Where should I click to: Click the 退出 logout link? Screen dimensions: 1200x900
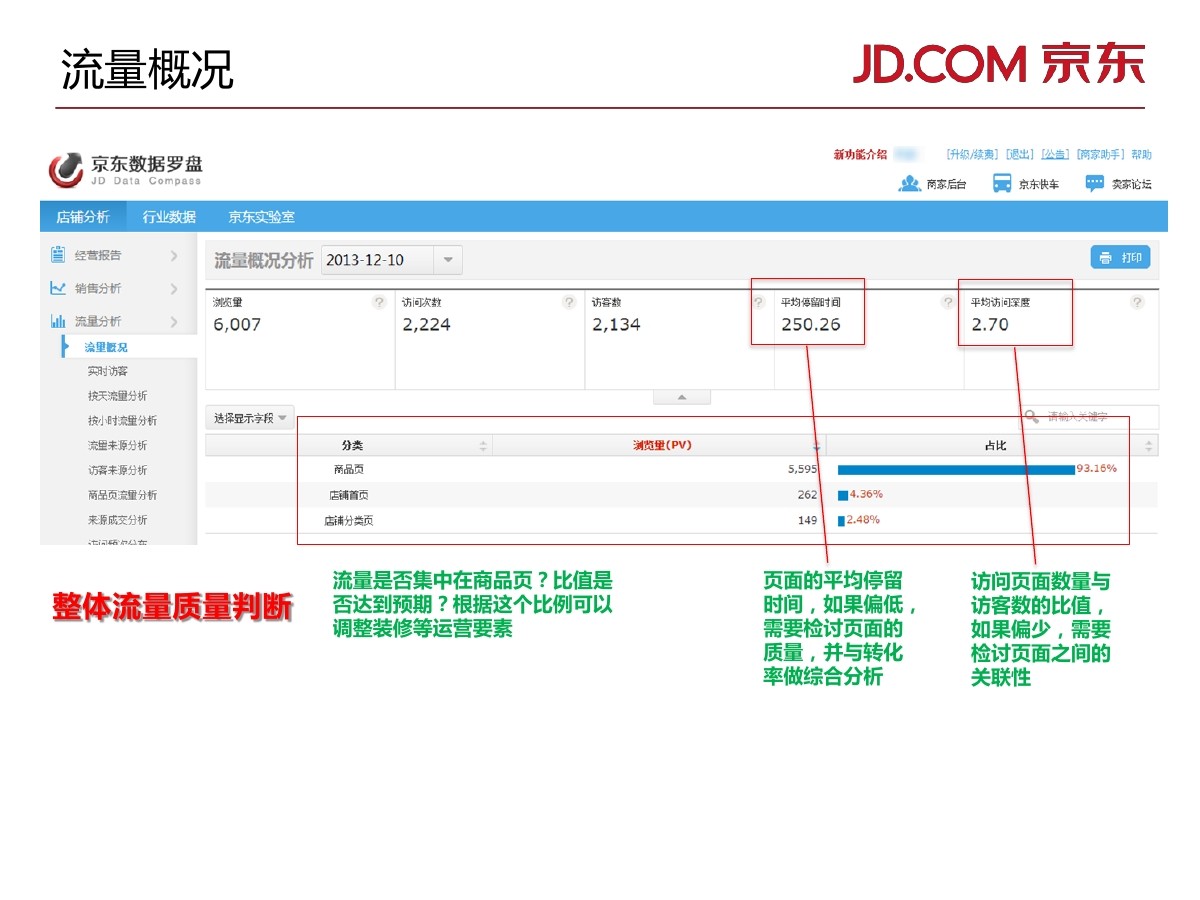coord(1019,154)
